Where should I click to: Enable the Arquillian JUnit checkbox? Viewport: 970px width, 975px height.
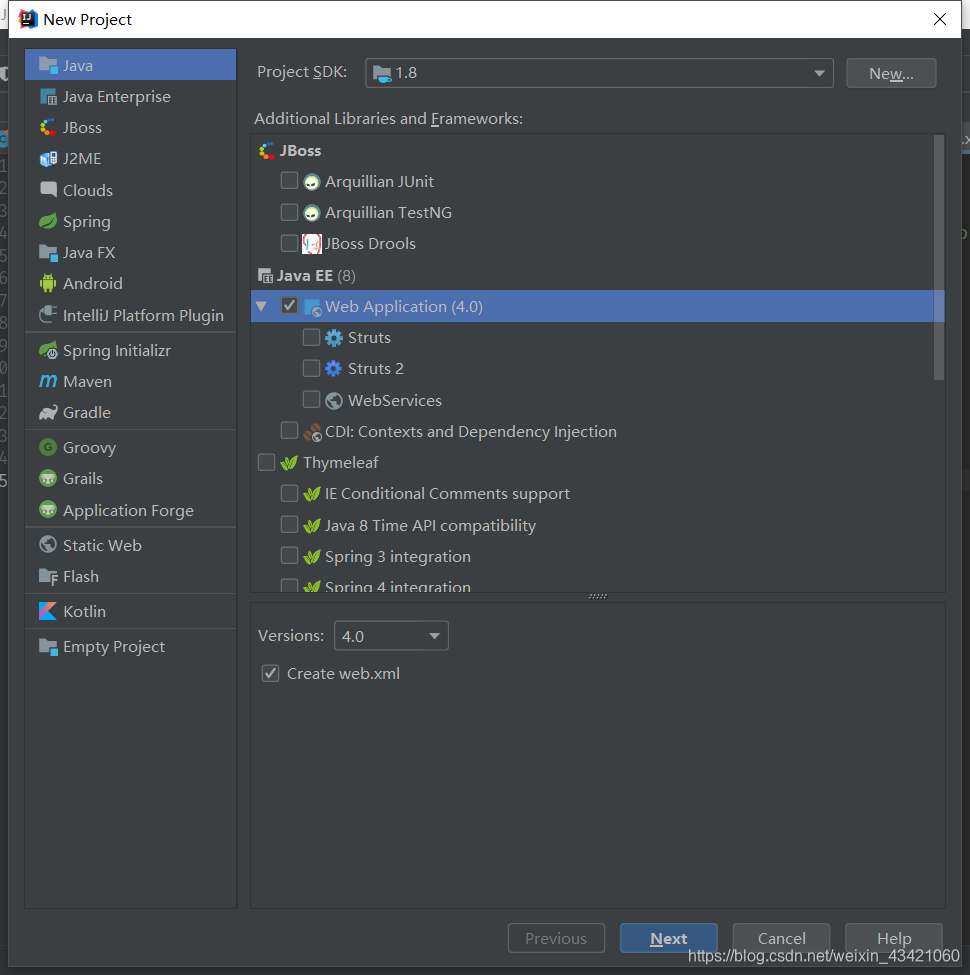289,180
